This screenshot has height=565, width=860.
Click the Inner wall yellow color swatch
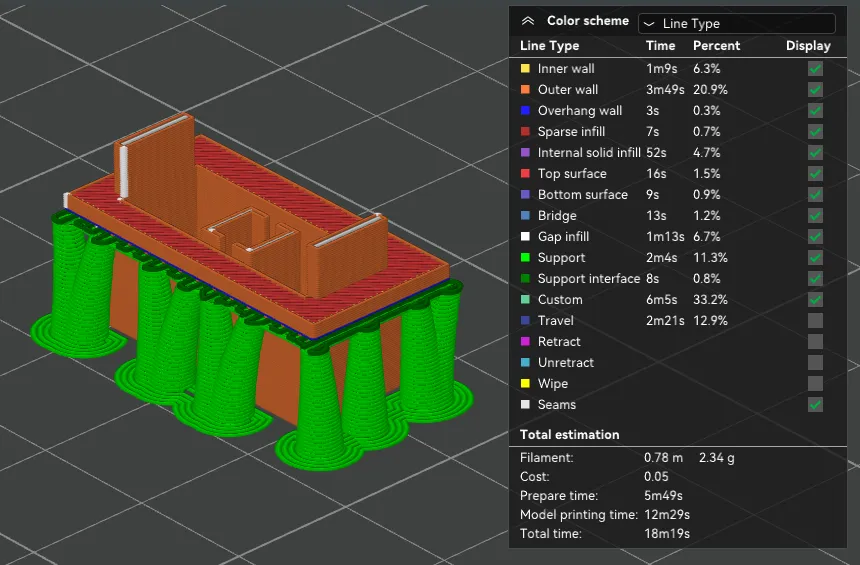[x=525, y=69]
